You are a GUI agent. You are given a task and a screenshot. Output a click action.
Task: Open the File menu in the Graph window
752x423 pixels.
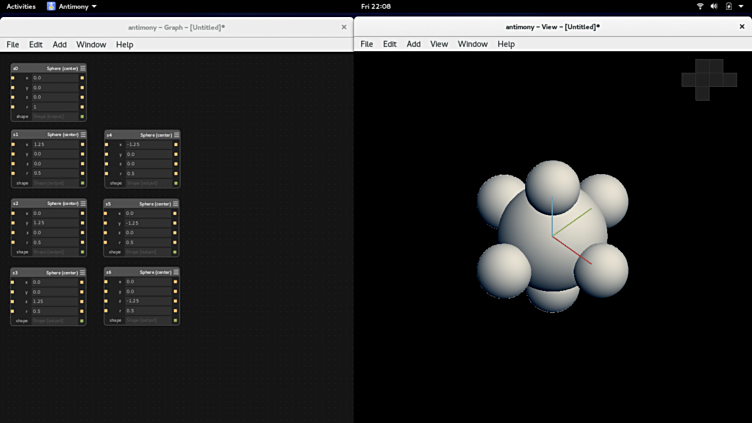tap(13, 45)
